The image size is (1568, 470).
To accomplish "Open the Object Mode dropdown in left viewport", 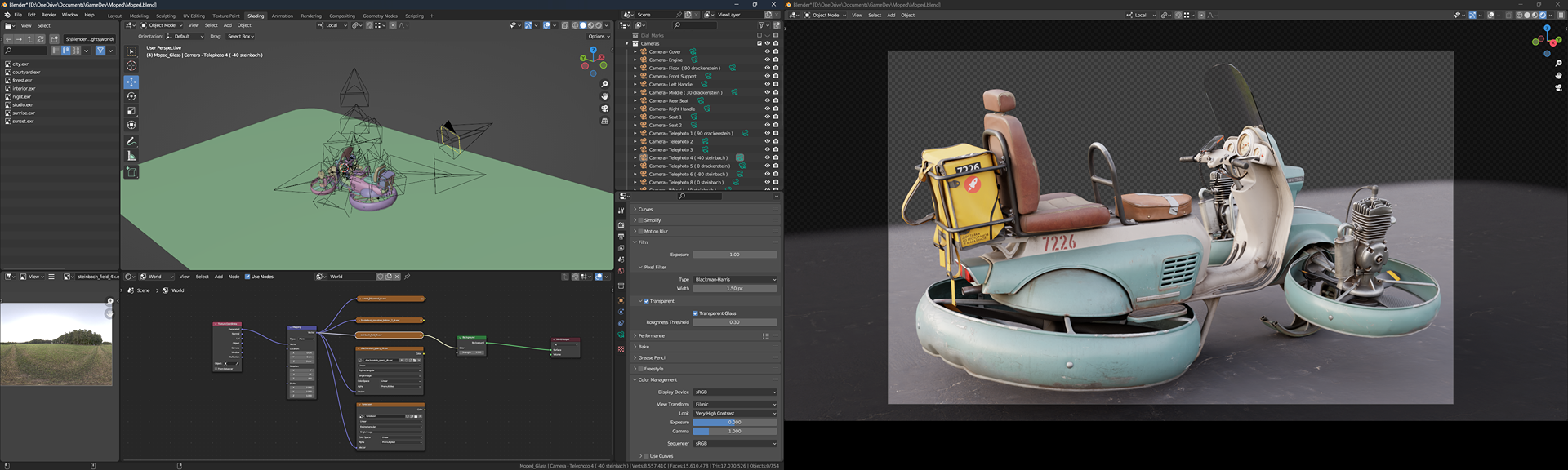I will click(163, 25).
